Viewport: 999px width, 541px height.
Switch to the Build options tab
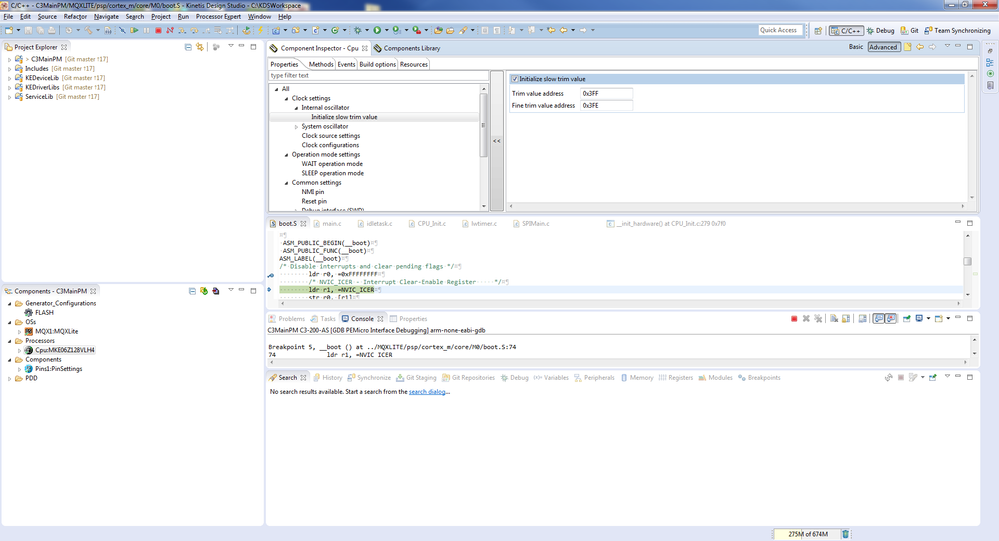click(x=377, y=64)
